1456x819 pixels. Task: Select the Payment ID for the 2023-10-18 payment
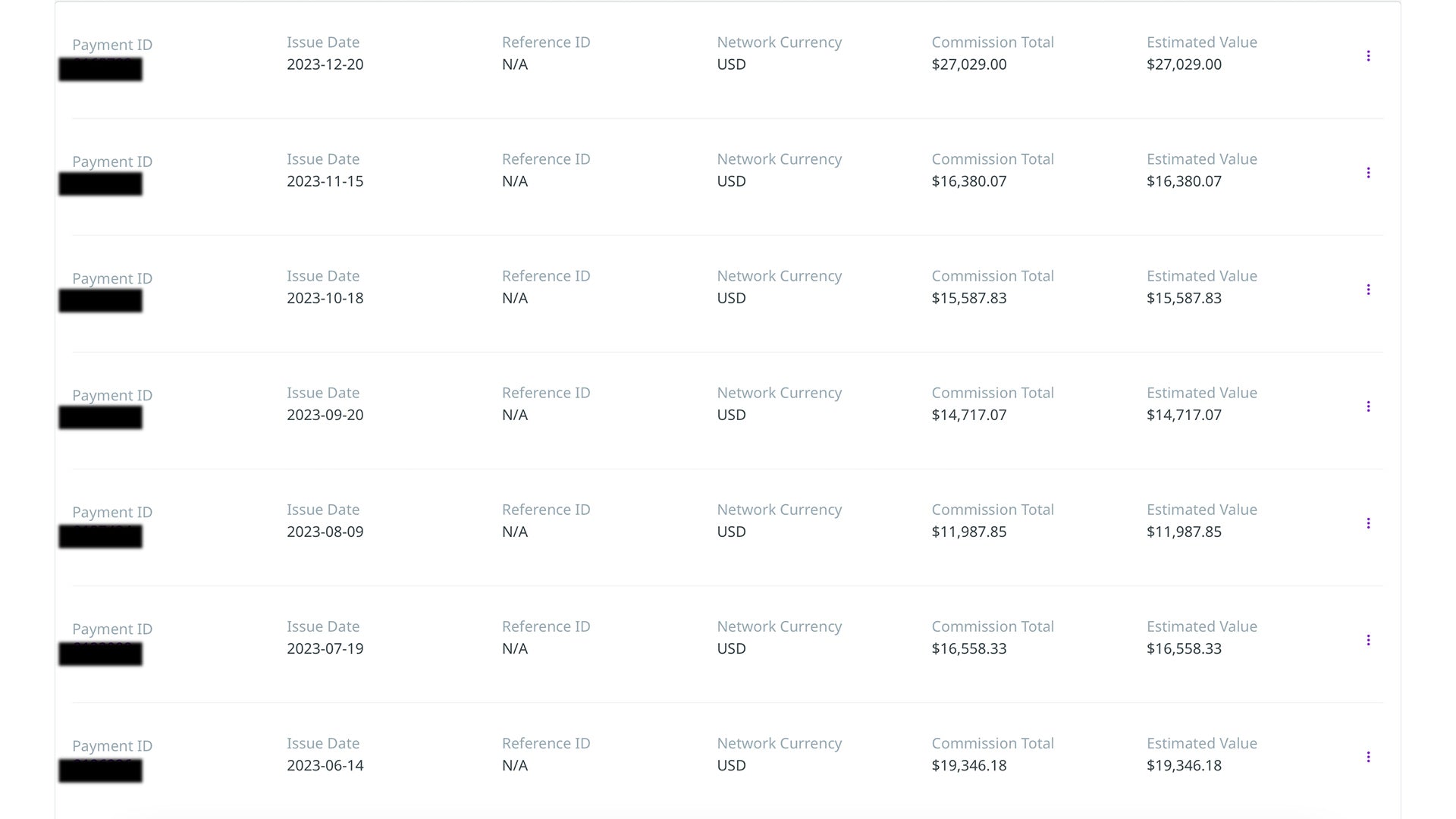click(x=101, y=300)
